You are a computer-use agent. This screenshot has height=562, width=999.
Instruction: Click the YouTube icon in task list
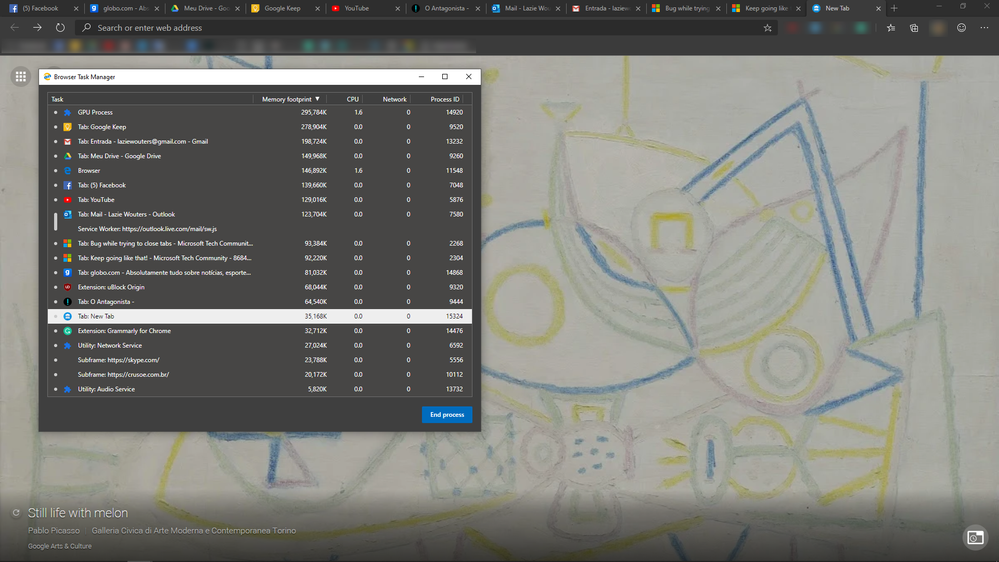[x=68, y=200]
